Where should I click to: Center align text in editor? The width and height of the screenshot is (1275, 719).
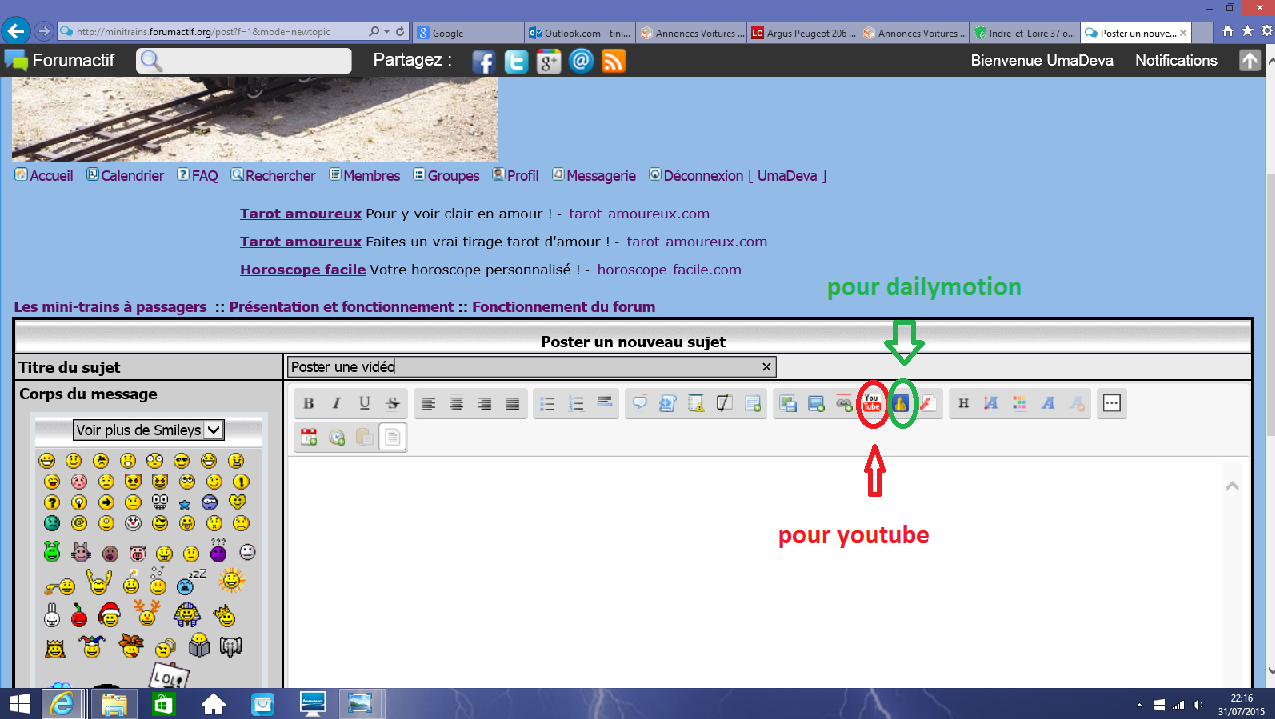(457, 404)
